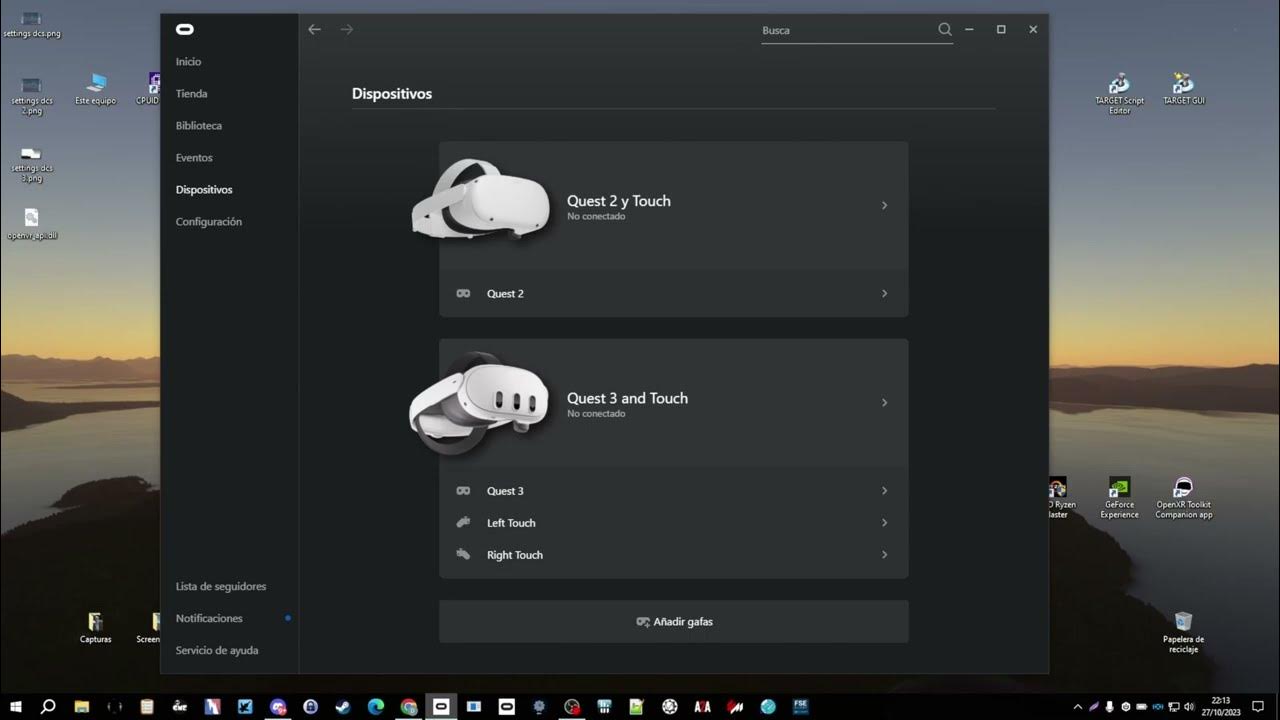
Task: Show hidden system tray icons
Action: tap(1078, 706)
